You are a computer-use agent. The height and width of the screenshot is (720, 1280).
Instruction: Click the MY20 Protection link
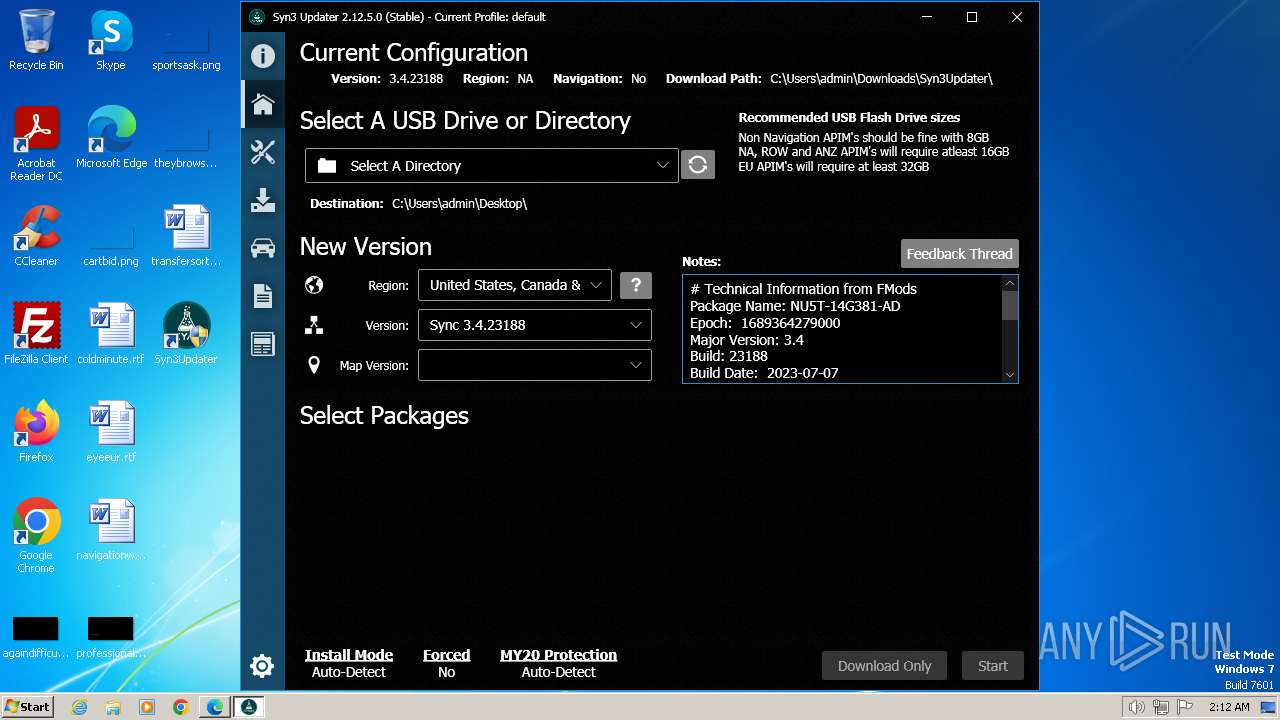558,655
